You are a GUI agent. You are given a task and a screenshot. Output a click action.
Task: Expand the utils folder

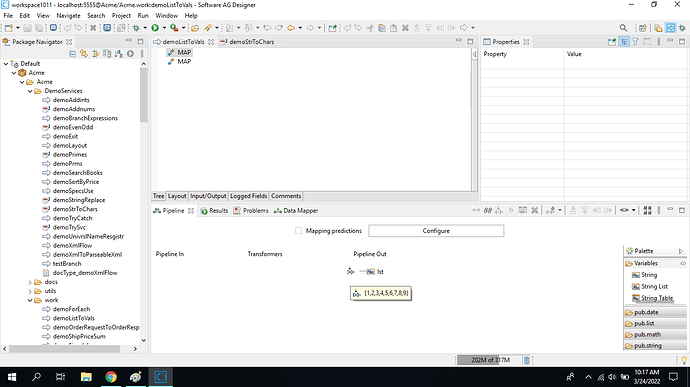[x=30, y=291]
